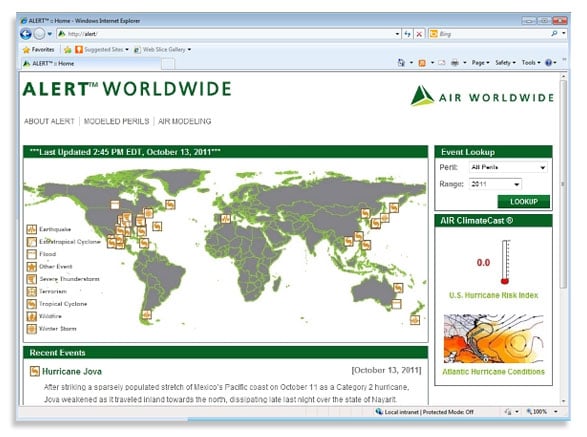
Task: Click the Tropical Cyclone legend icon
Action: pos(31,304)
